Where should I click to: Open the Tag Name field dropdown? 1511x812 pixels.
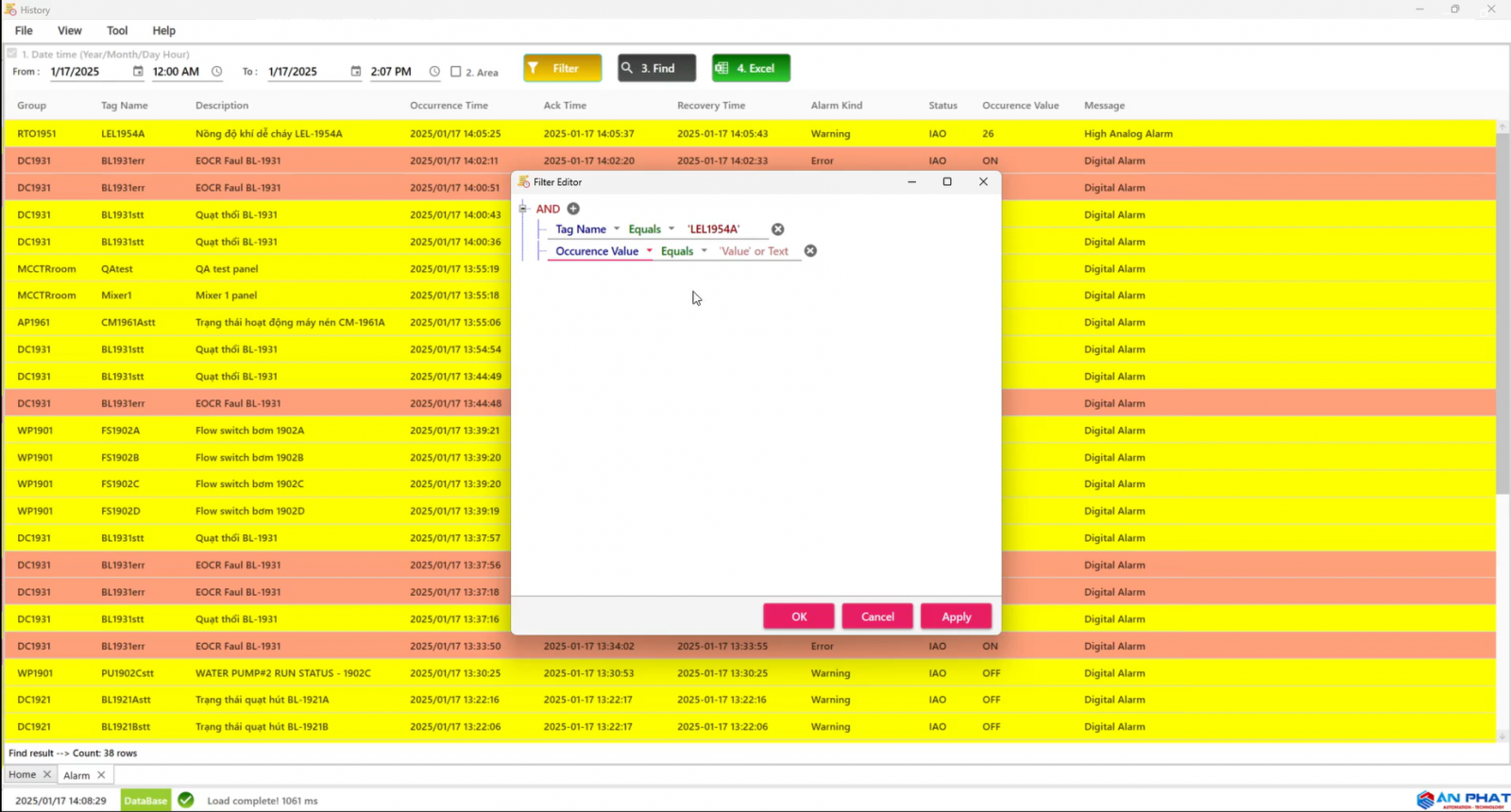coord(617,229)
